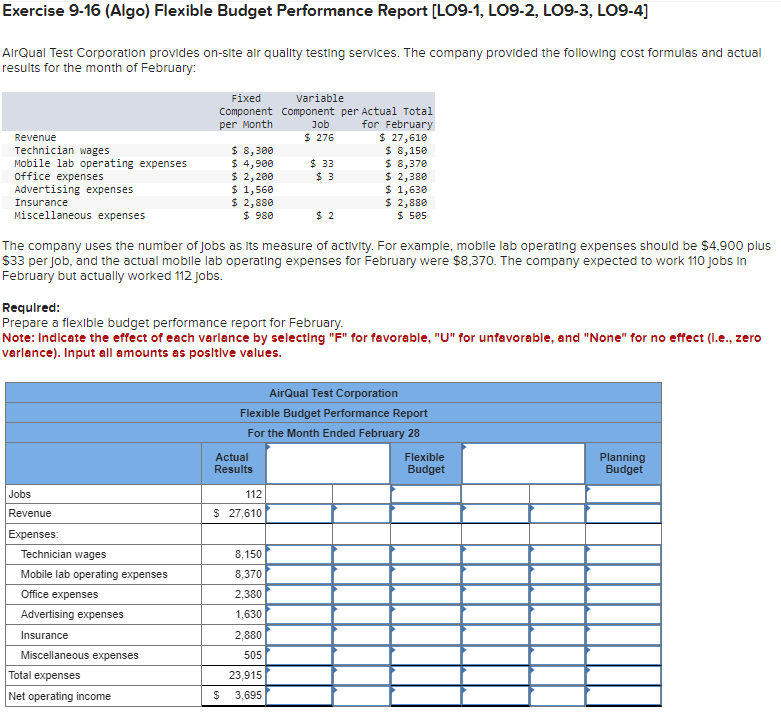The image size is (781, 725).
Task: Click '$ 8,300' Technician wages fixed component
Action: (x=253, y=150)
